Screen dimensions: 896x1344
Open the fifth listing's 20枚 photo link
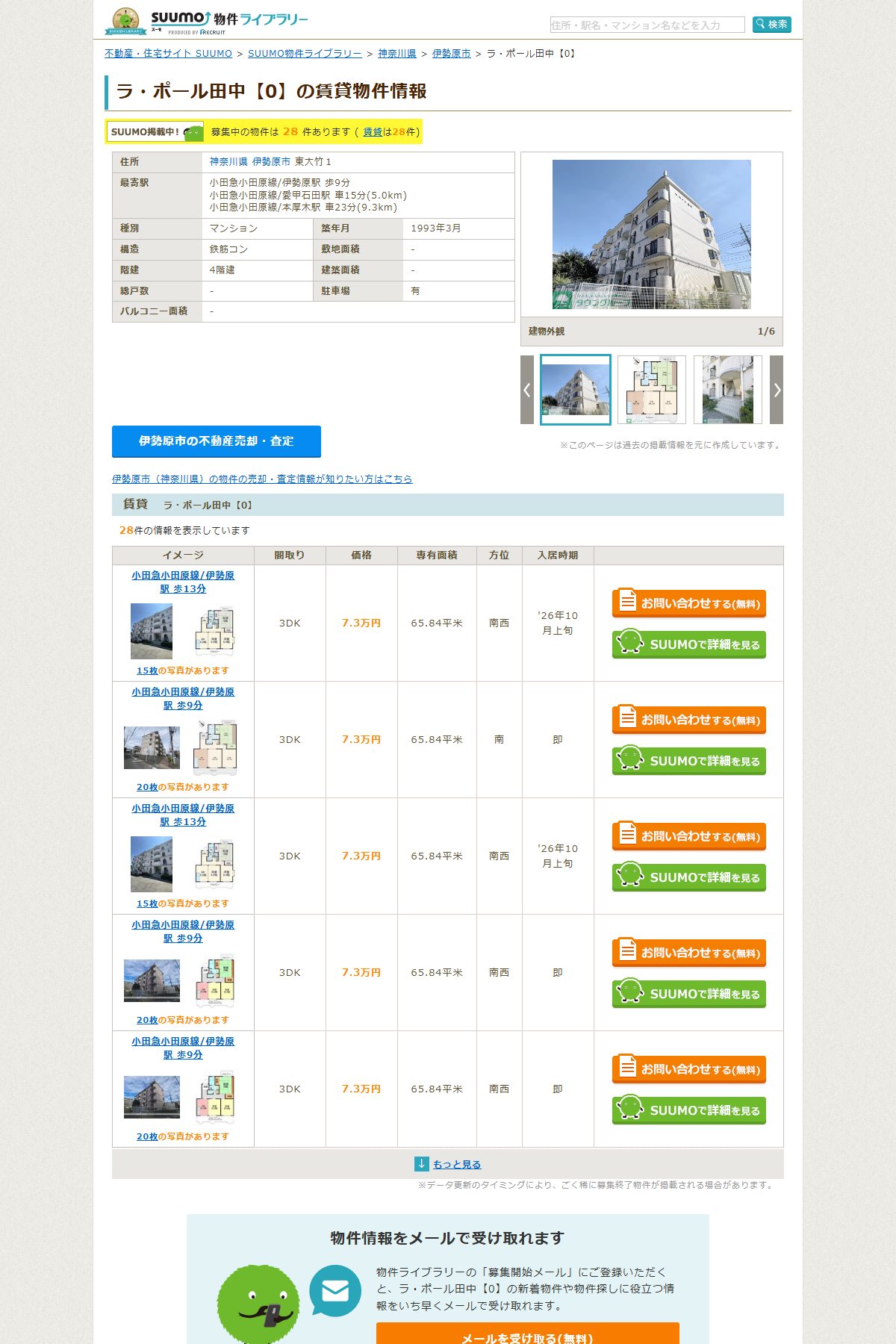tap(147, 1137)
